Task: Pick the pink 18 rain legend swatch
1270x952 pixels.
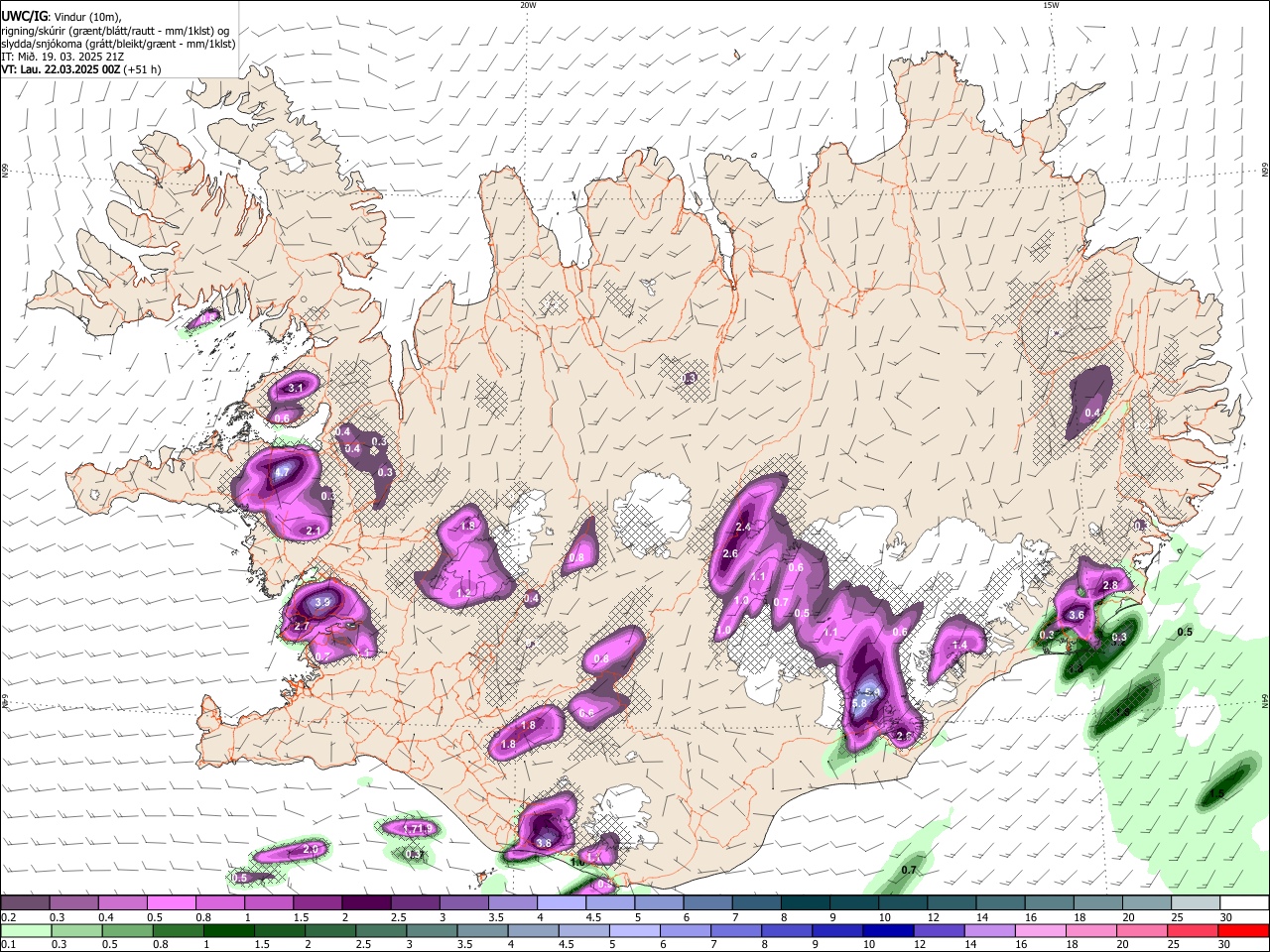Action: (1090, 930)
